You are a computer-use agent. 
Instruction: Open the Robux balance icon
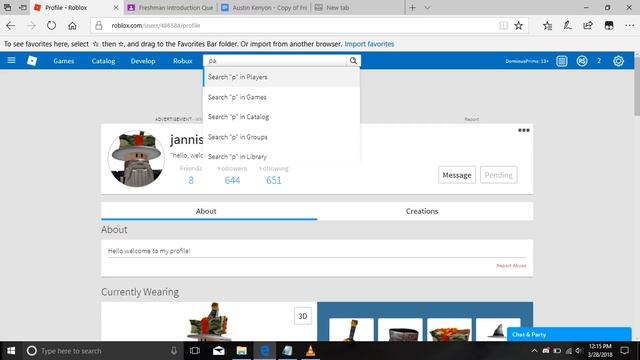[x=582, y=61]
